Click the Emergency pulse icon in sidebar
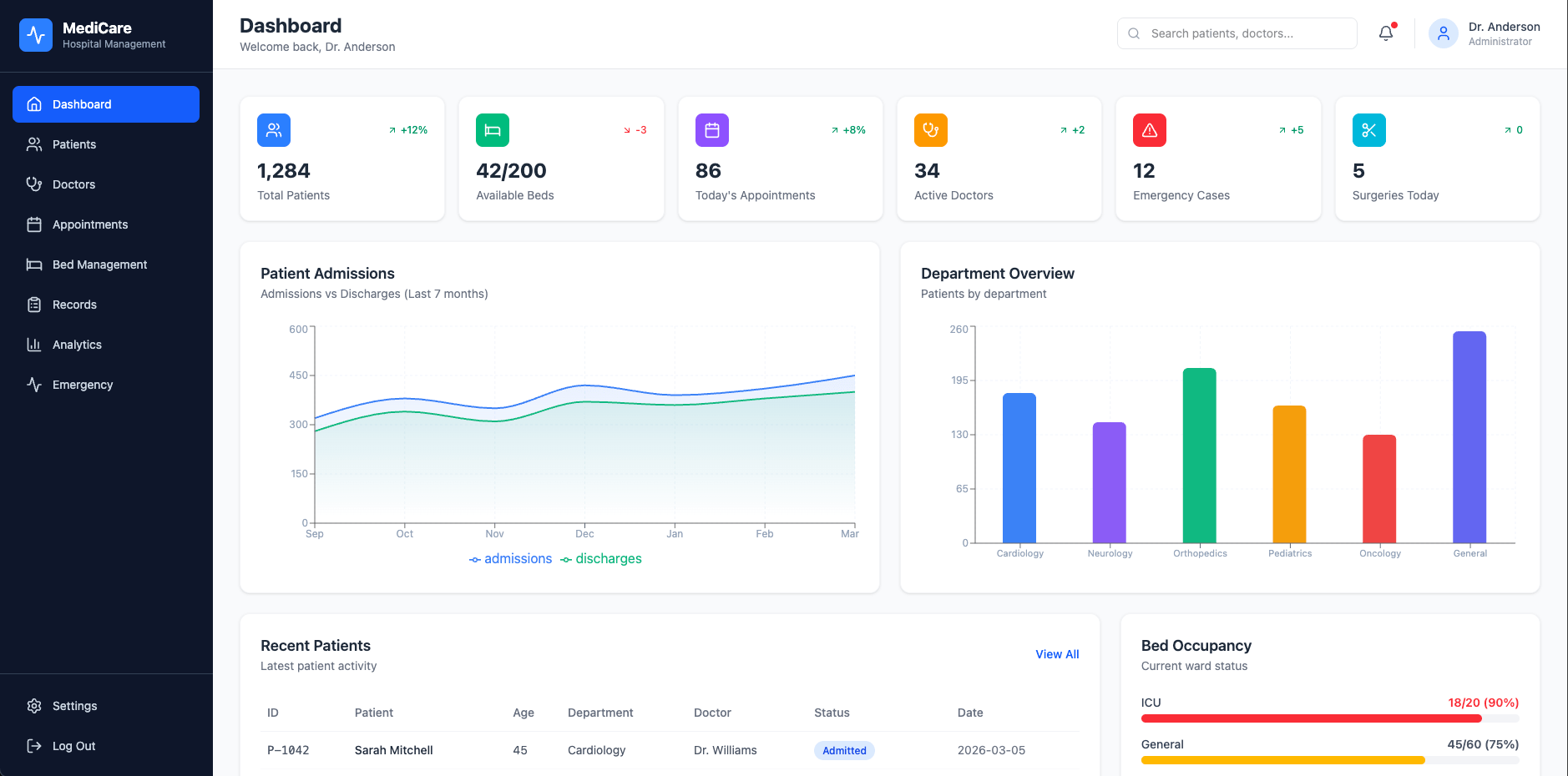The image size is (1568, 776). (x=34, y=385)
